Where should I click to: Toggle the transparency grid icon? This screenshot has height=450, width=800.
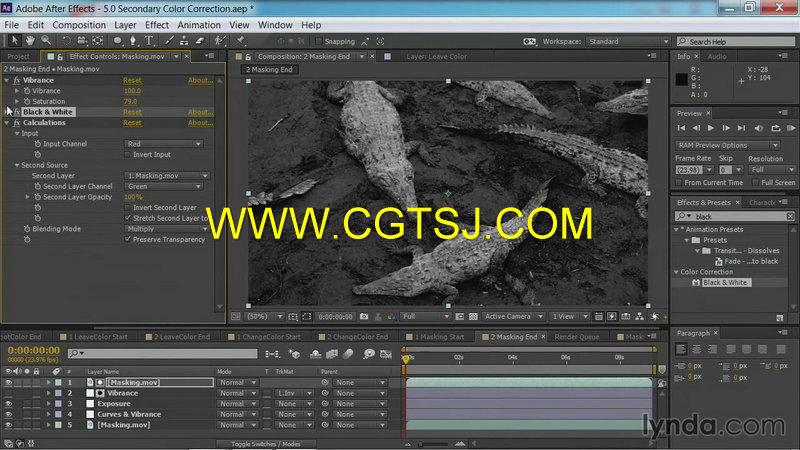(x=473, y=317)
